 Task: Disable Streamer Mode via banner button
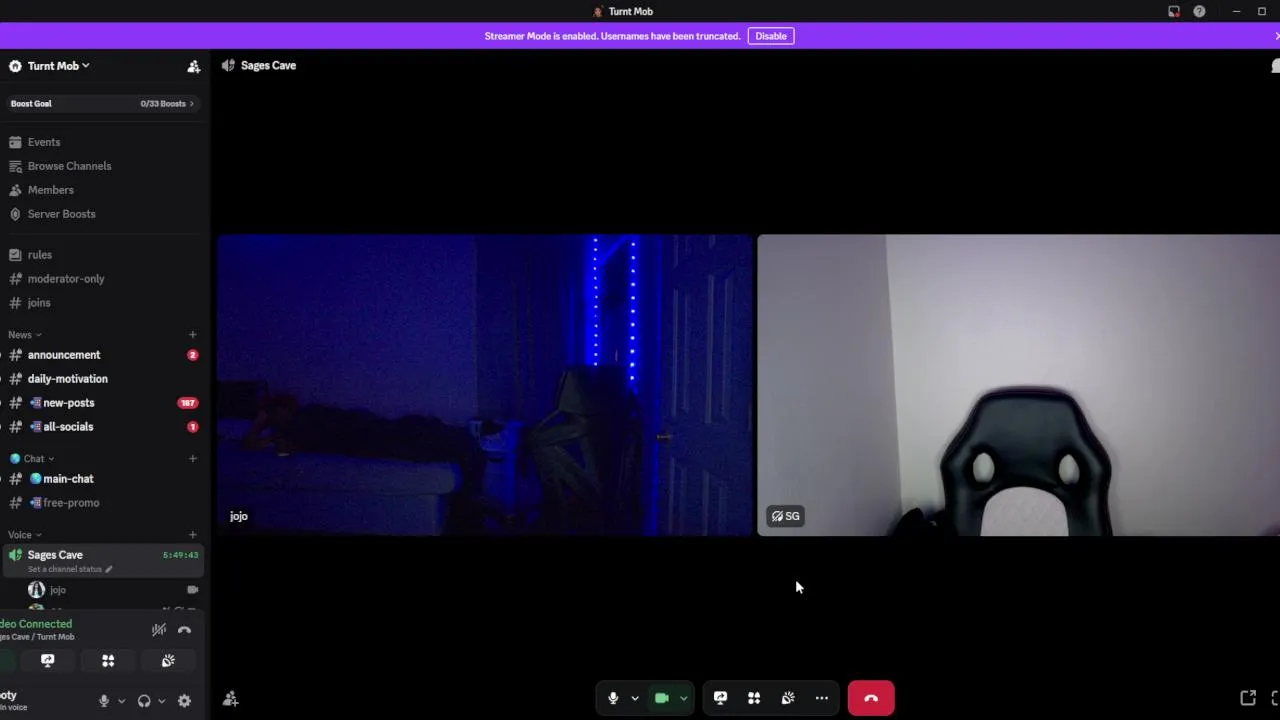coord(771,36)
